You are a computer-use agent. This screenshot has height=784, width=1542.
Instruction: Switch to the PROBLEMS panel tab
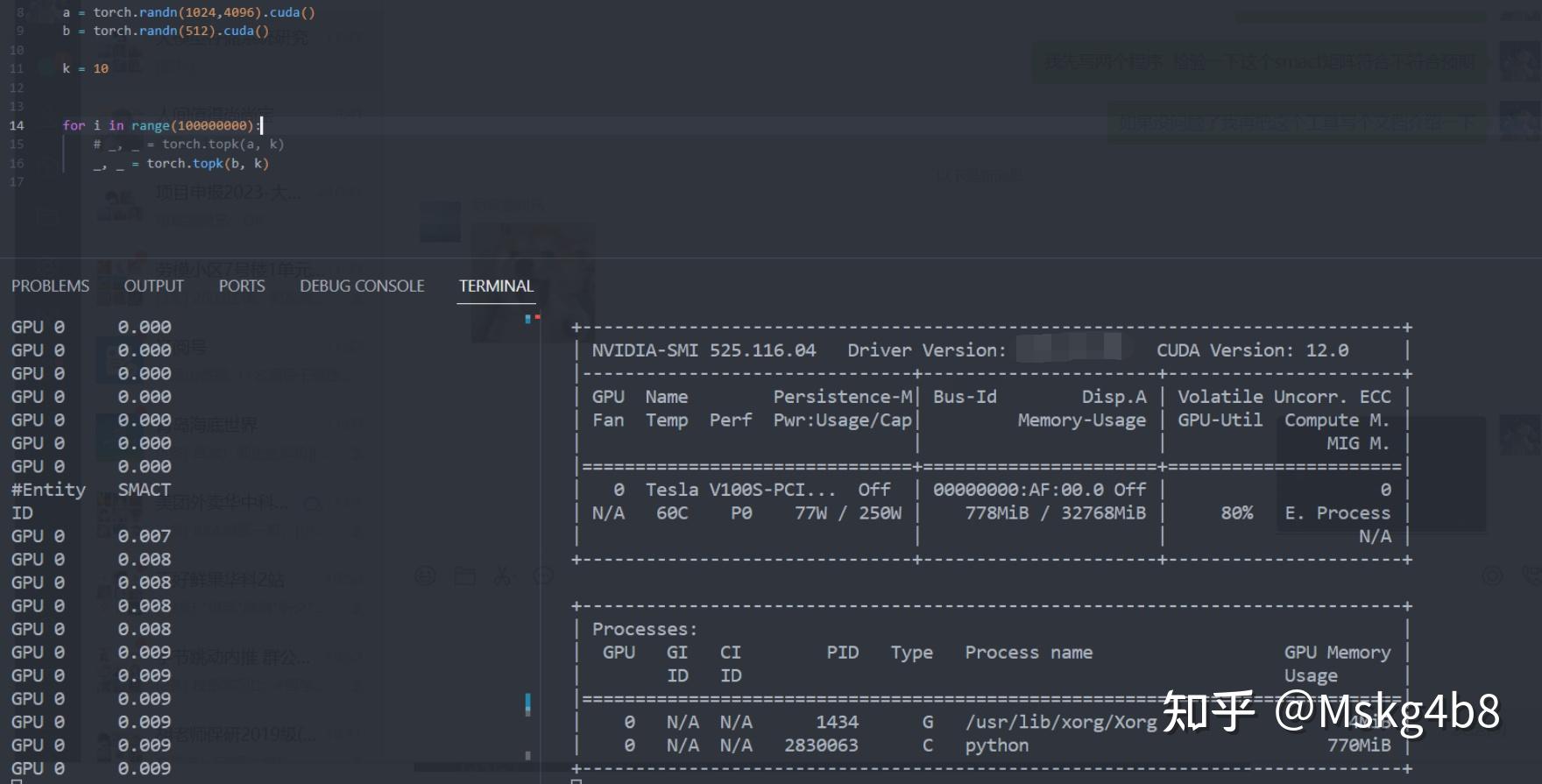click(50, 286)
